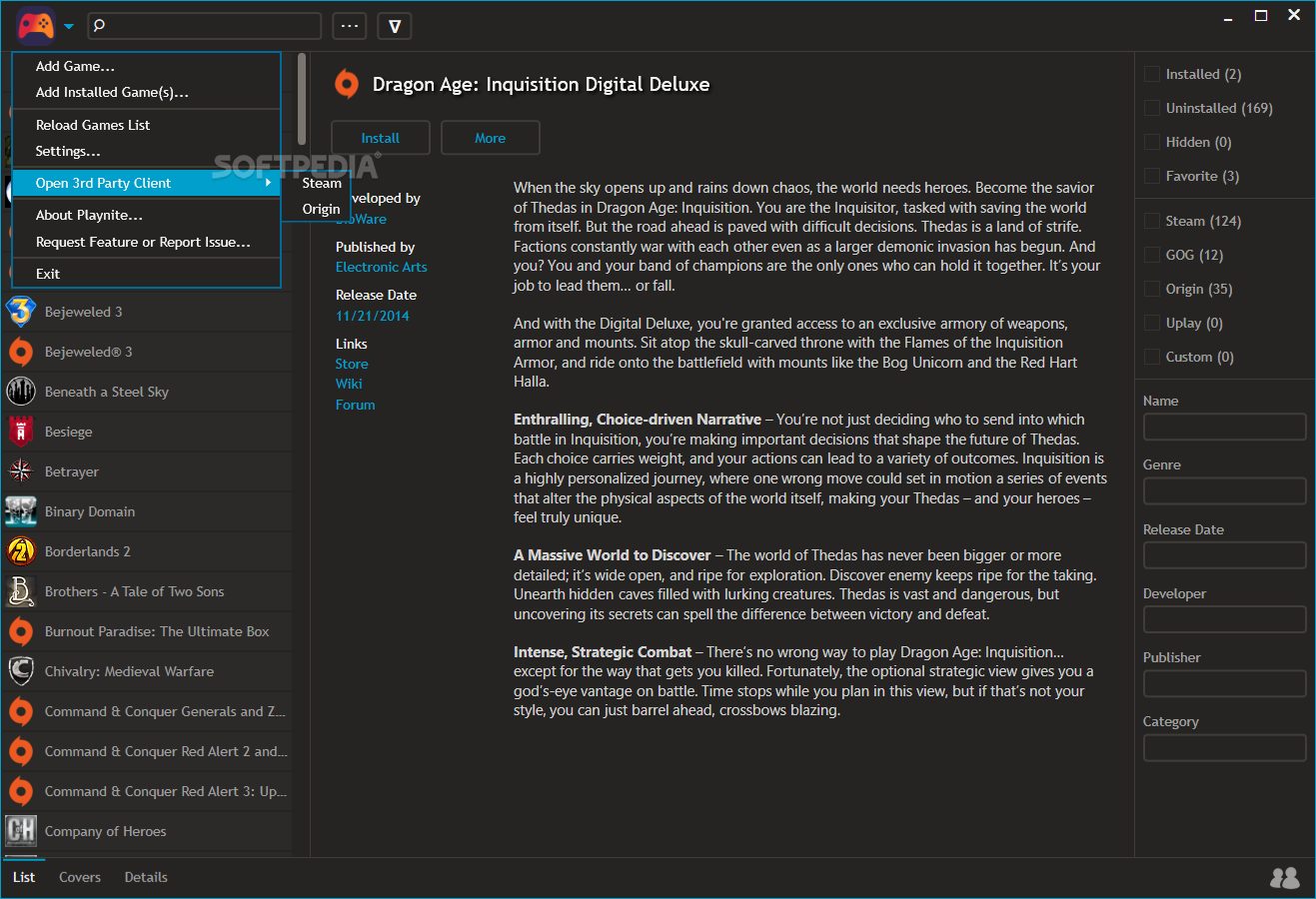This screenshot has height=899, width=1316.
Task: Click the More button
Action: (x=491, y=138)
